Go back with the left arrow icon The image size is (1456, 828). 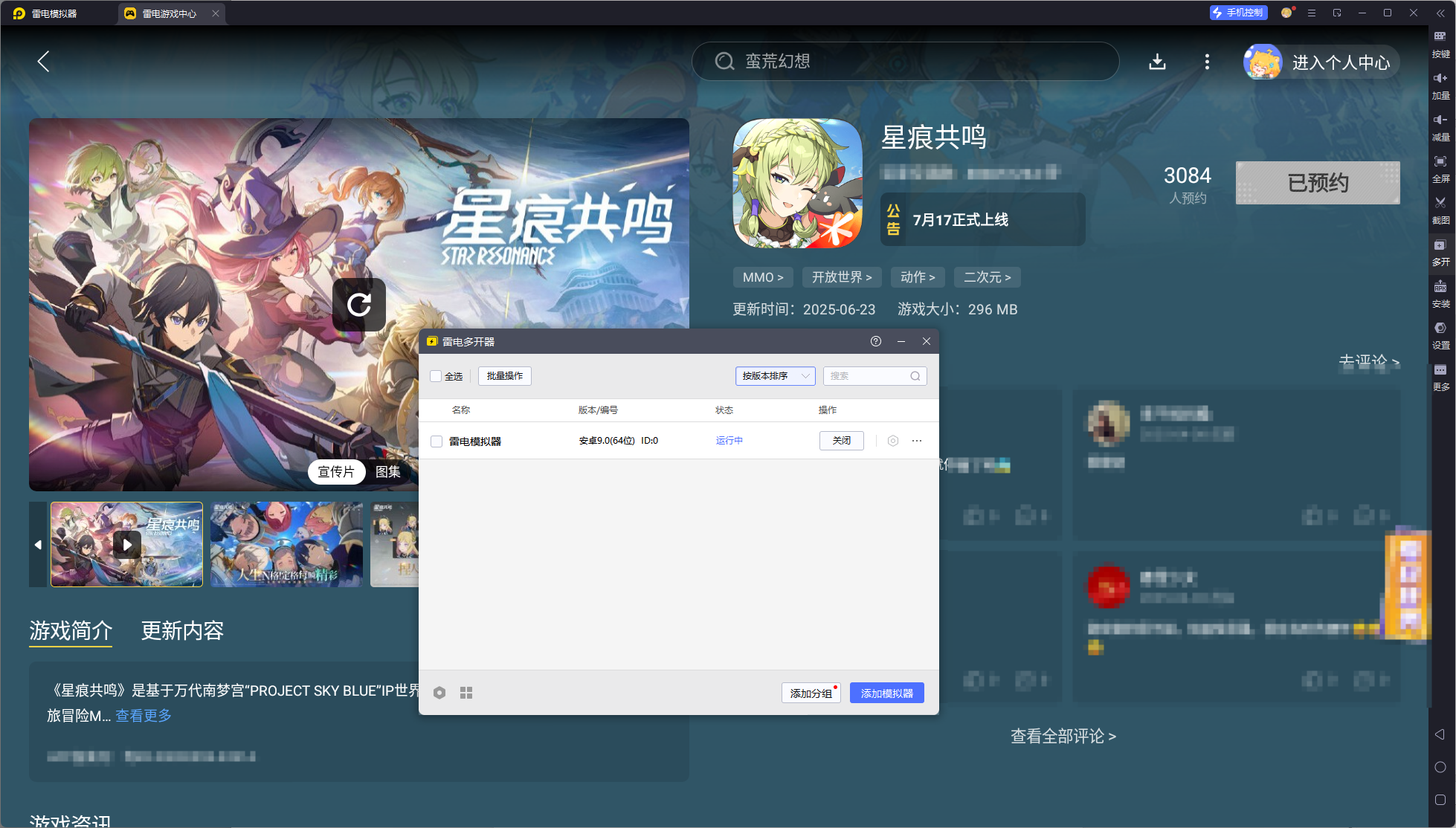pos(44,62)
